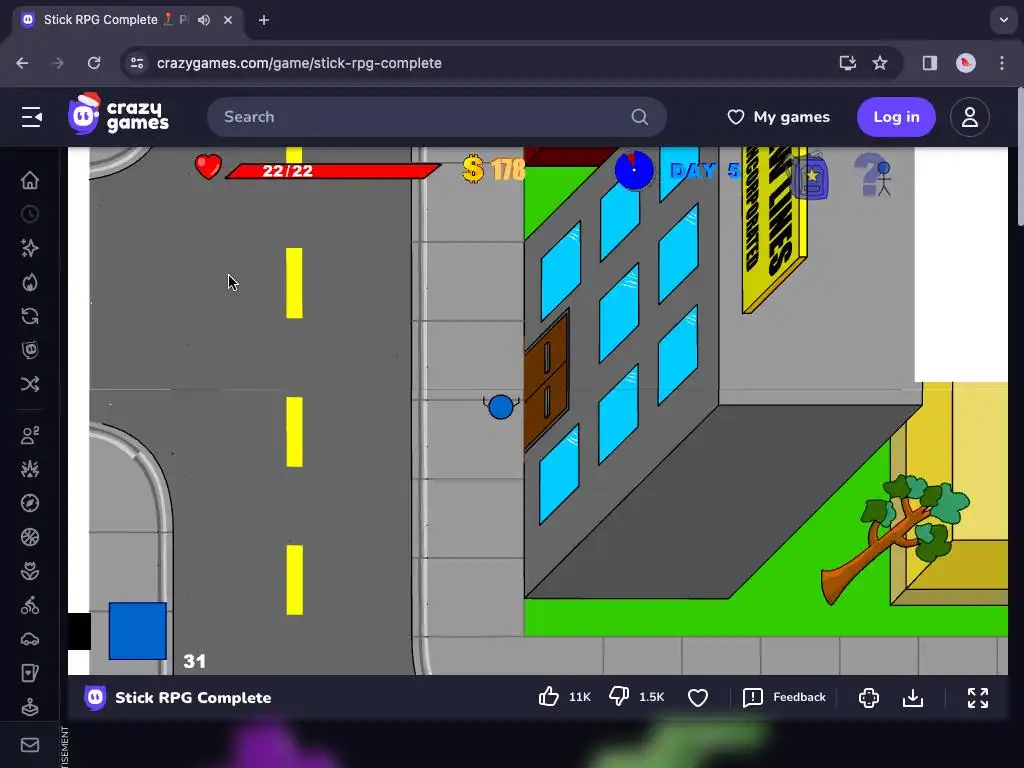Viewport: 1024px width, 768px height.
Task: Click the red health bar 22/22
Action: [x=333, y=171]
